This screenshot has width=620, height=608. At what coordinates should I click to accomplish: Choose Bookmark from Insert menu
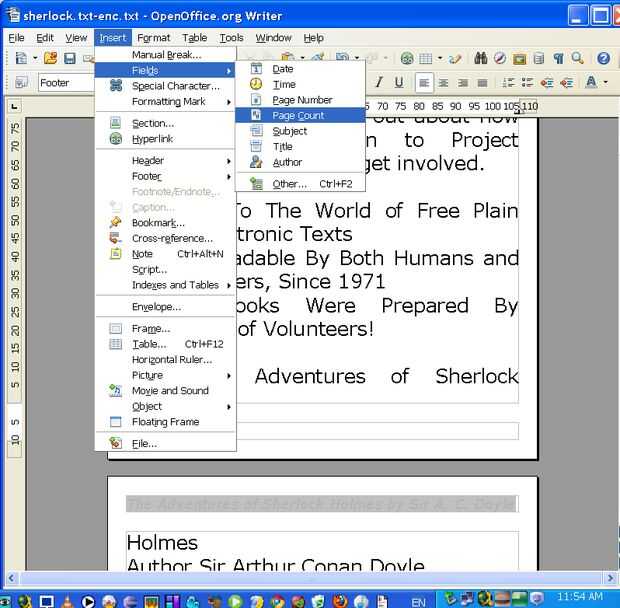pyautogui.click(x=165, y=223)
